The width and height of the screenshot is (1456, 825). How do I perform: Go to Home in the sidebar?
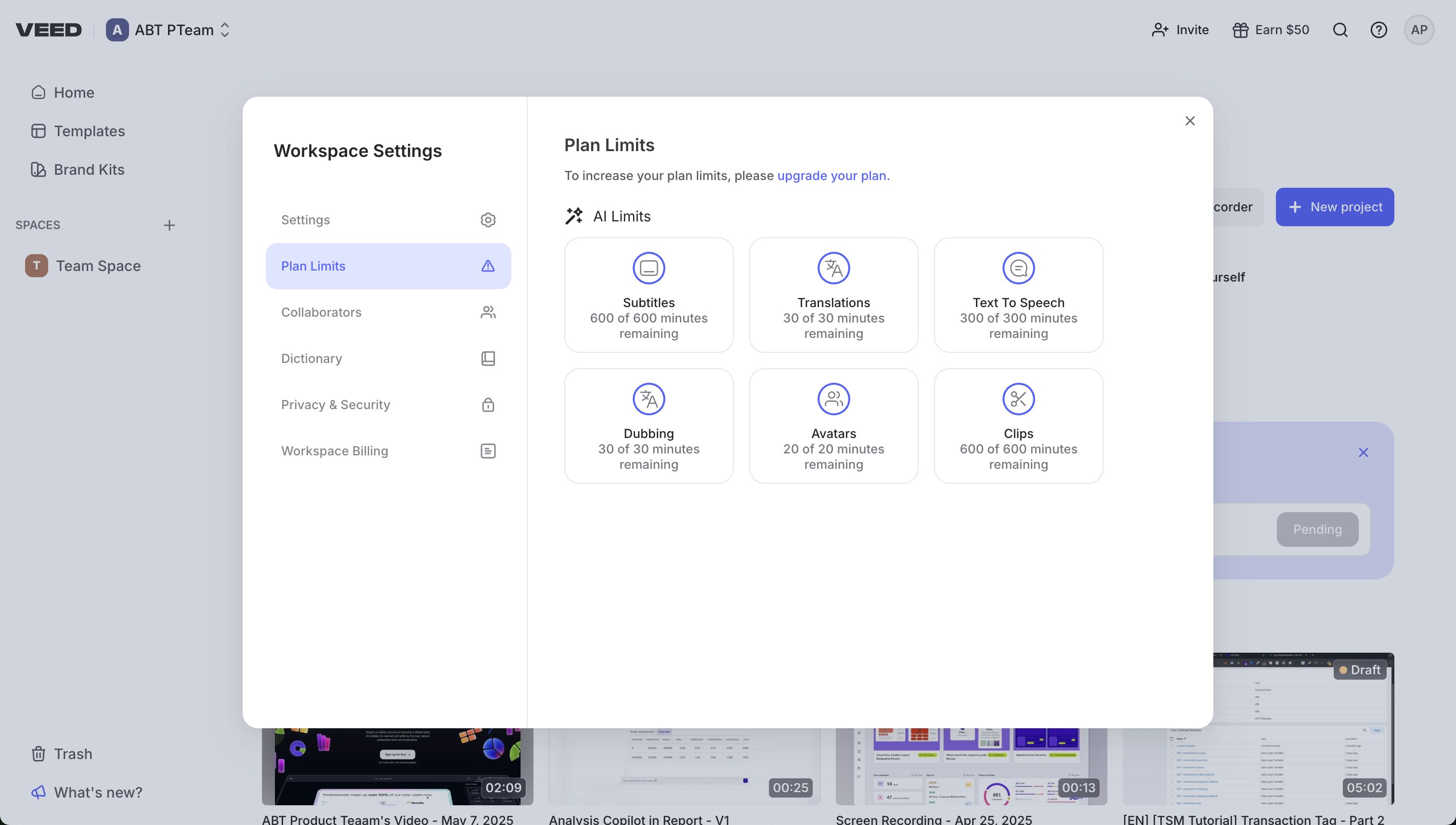[x=63, y=92]
